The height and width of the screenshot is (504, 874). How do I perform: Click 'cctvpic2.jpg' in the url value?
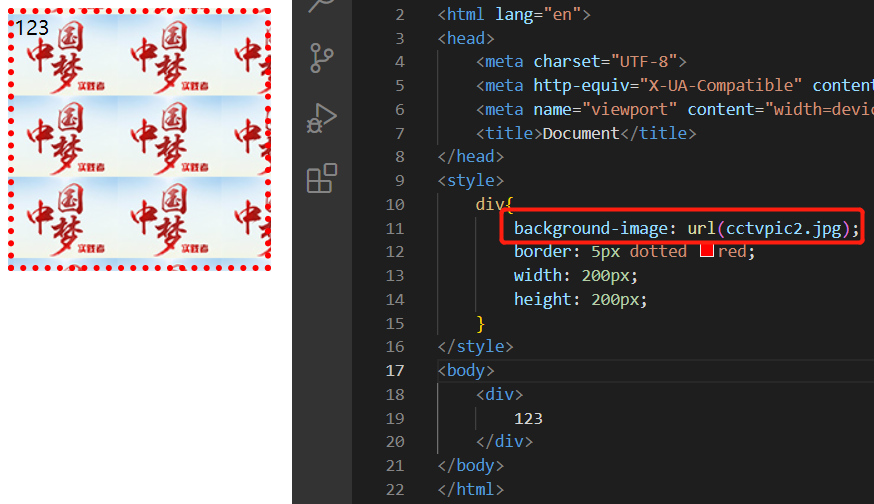[x=784, y=228]
